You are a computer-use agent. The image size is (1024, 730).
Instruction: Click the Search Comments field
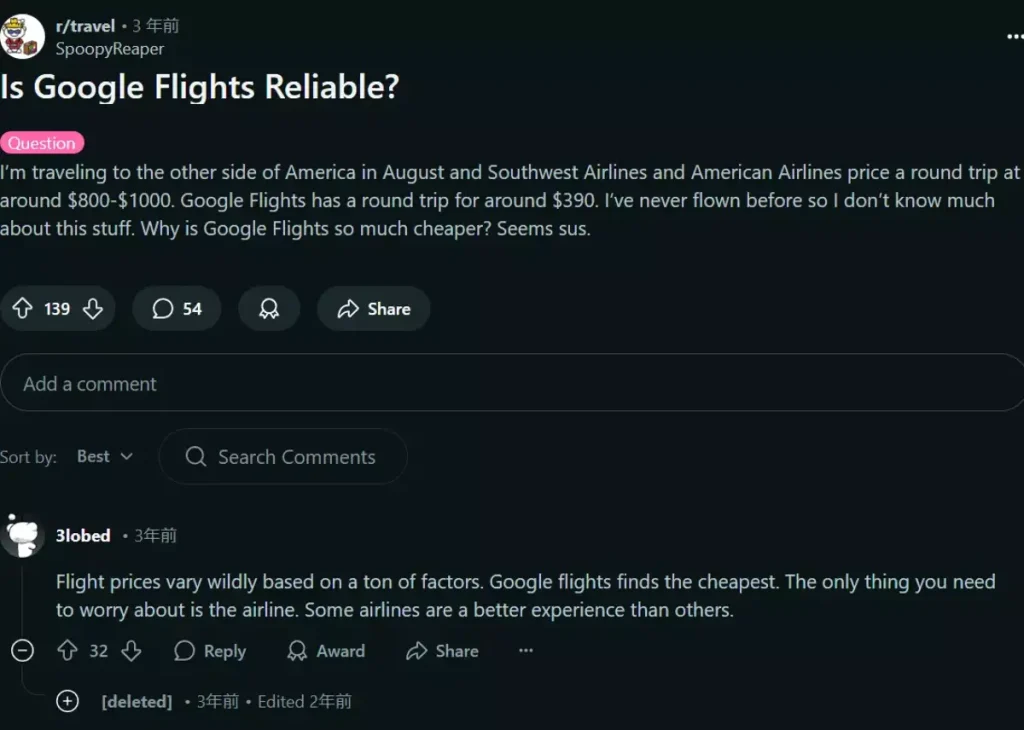tap(296, 457)
